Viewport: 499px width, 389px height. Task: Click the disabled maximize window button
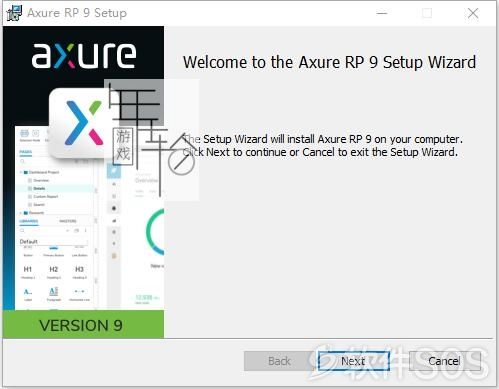[x=427, y=13]
